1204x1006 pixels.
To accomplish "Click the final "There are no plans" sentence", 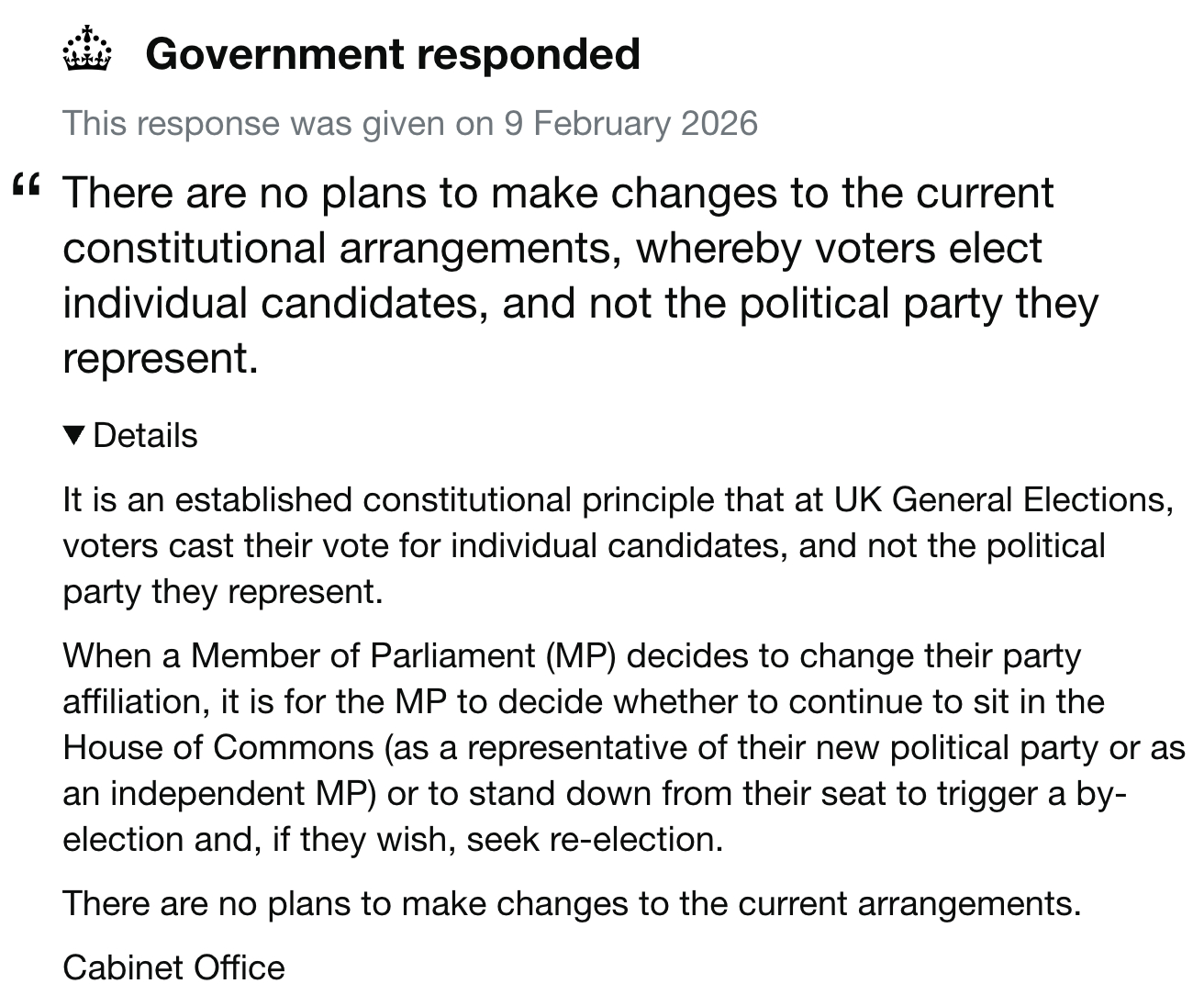I will point(572,903).
